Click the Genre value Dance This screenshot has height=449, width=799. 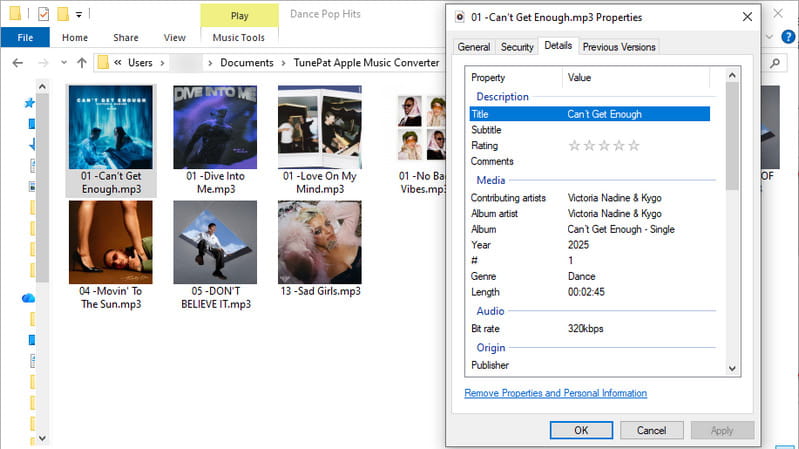click(581, 276)
